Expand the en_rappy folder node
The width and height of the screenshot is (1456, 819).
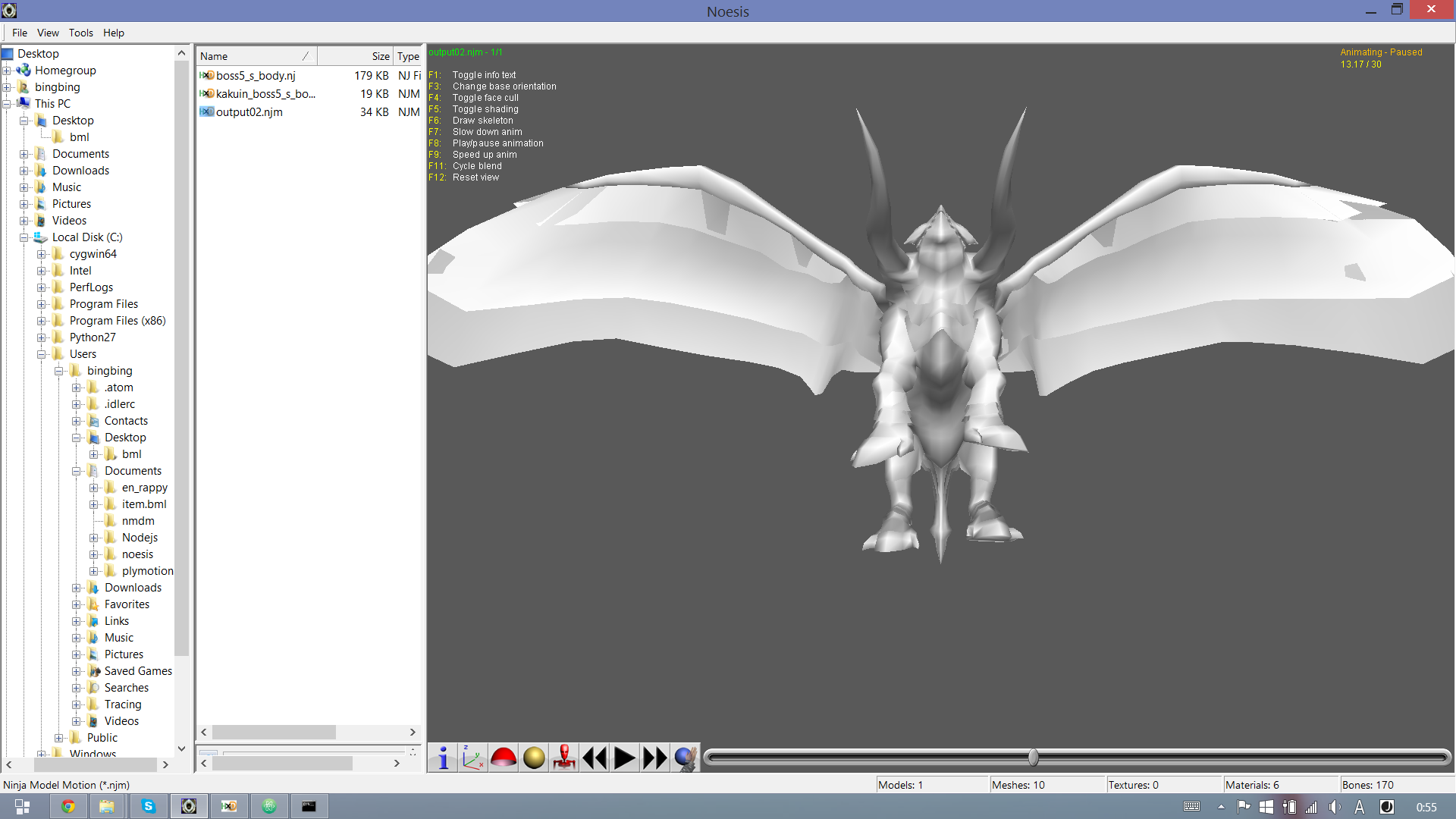(94, 488)
